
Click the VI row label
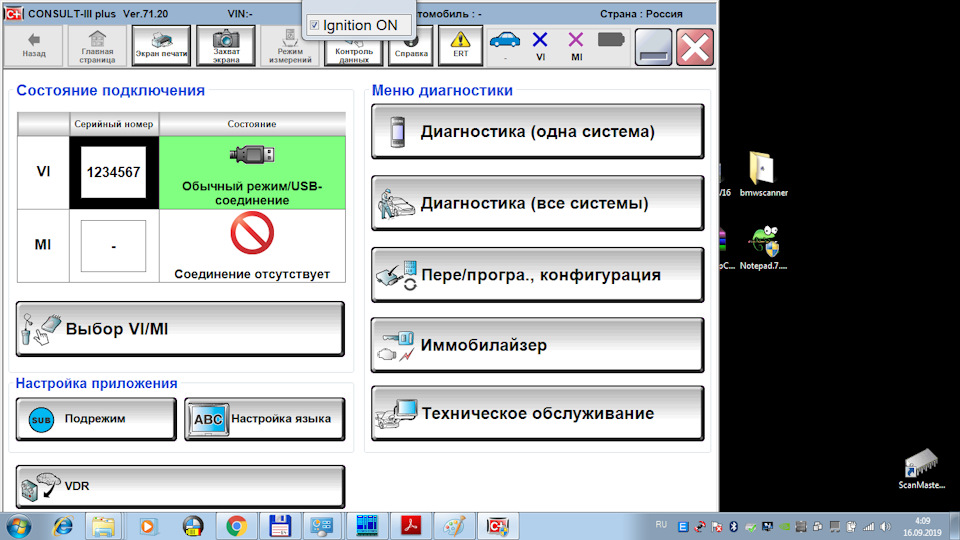click(x=43, y=172)
